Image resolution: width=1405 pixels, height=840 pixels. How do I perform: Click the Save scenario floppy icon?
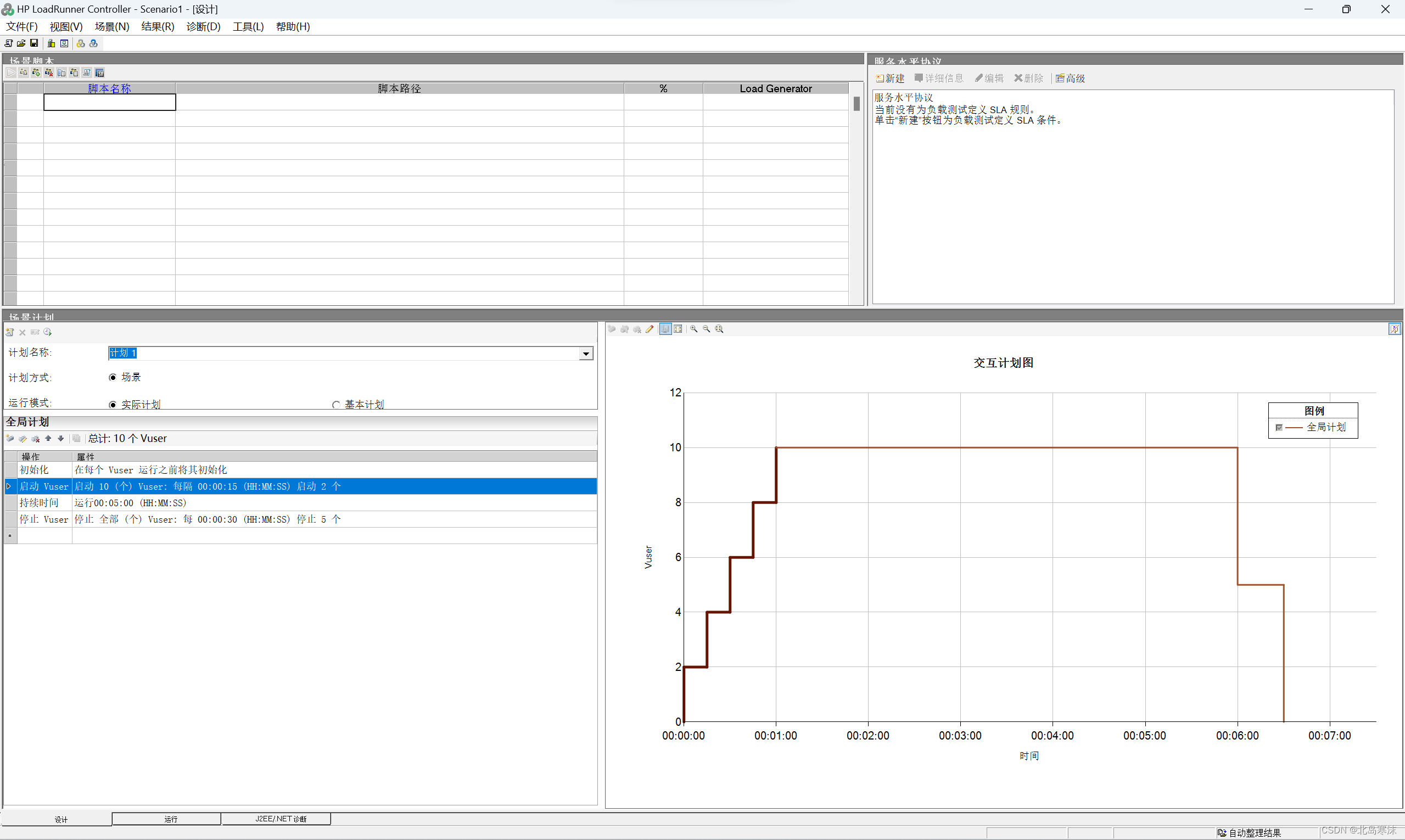coord(34,43)
